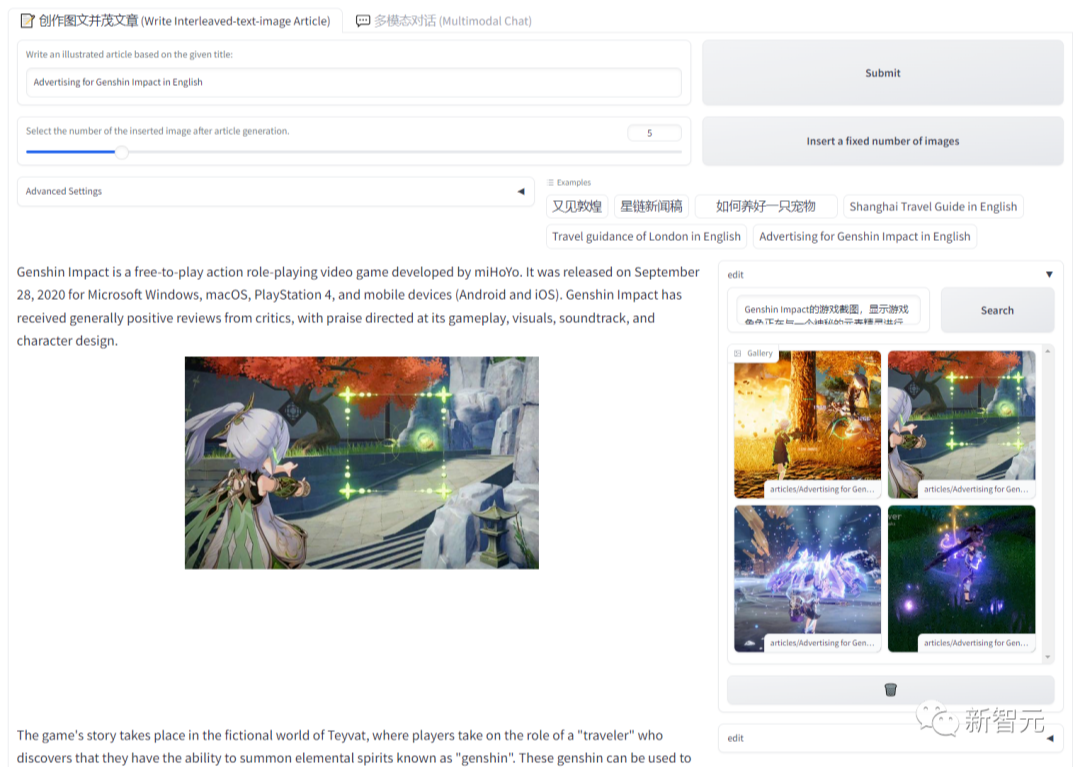Click the image search query text box
The width and height of the screenshot is (1080, 767).
pyautogui.click(x=832, y=310)
